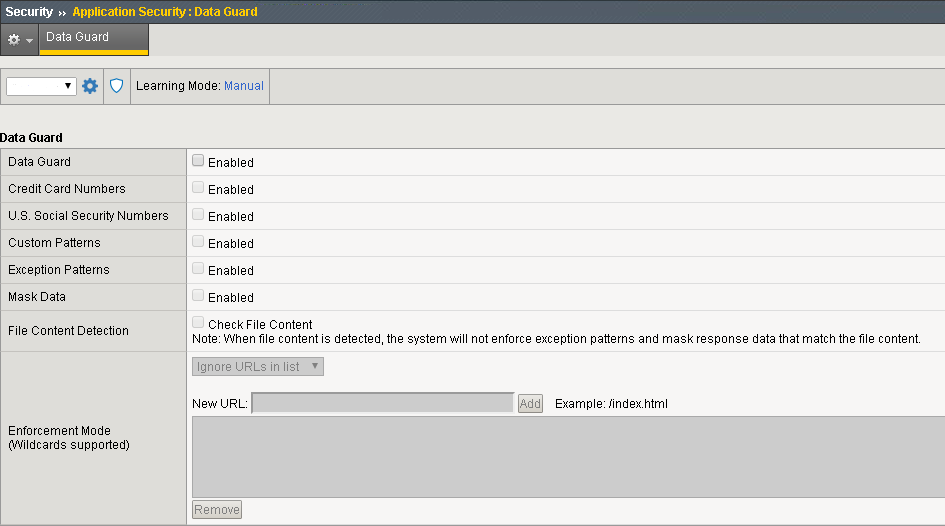The width and height of the screenshot is (945, 526).
Task: Click the blue shield enforcement icon
Action: (116, 86)
